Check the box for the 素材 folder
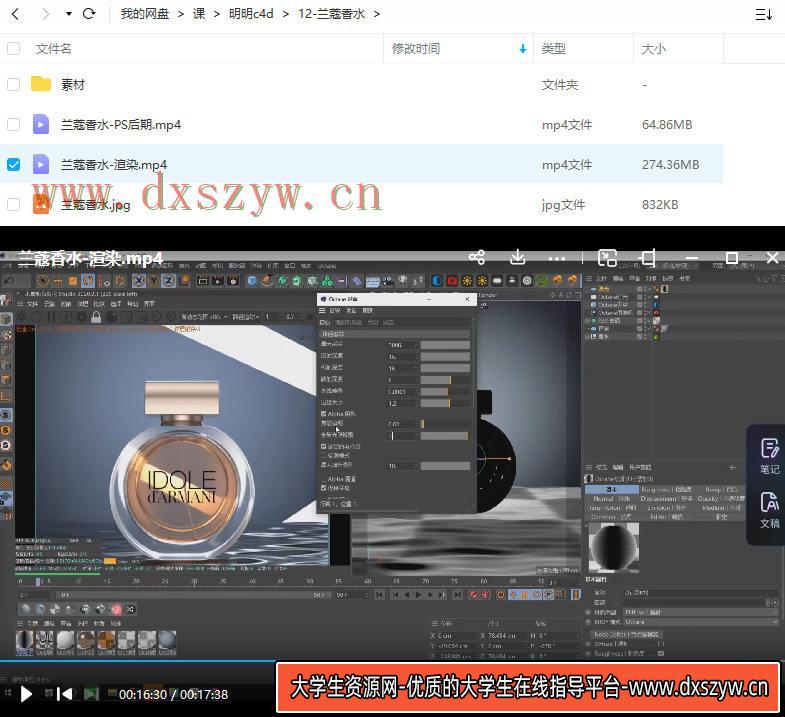Image resolution: width=785 pixels, height=717 pixels. coord(14,84)
